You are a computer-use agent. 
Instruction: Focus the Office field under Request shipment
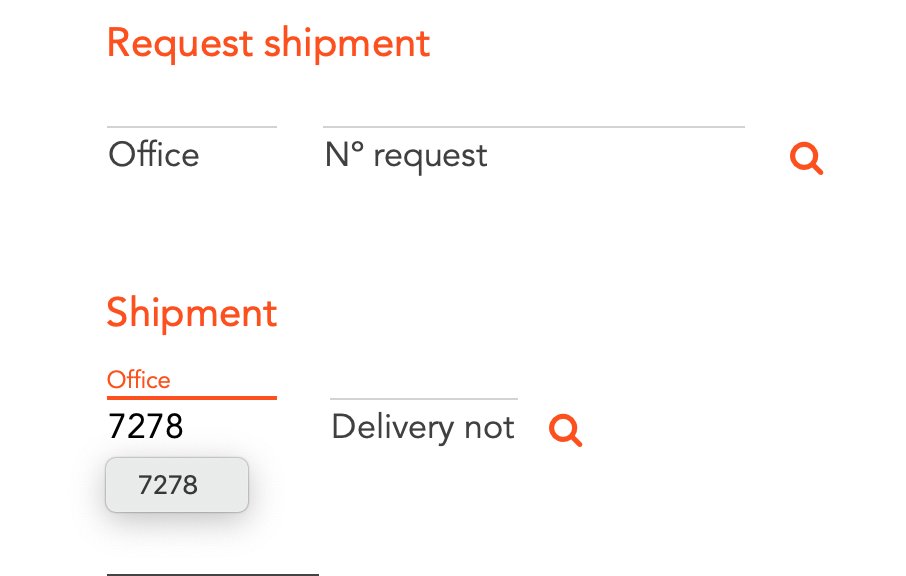pos(191,155)
